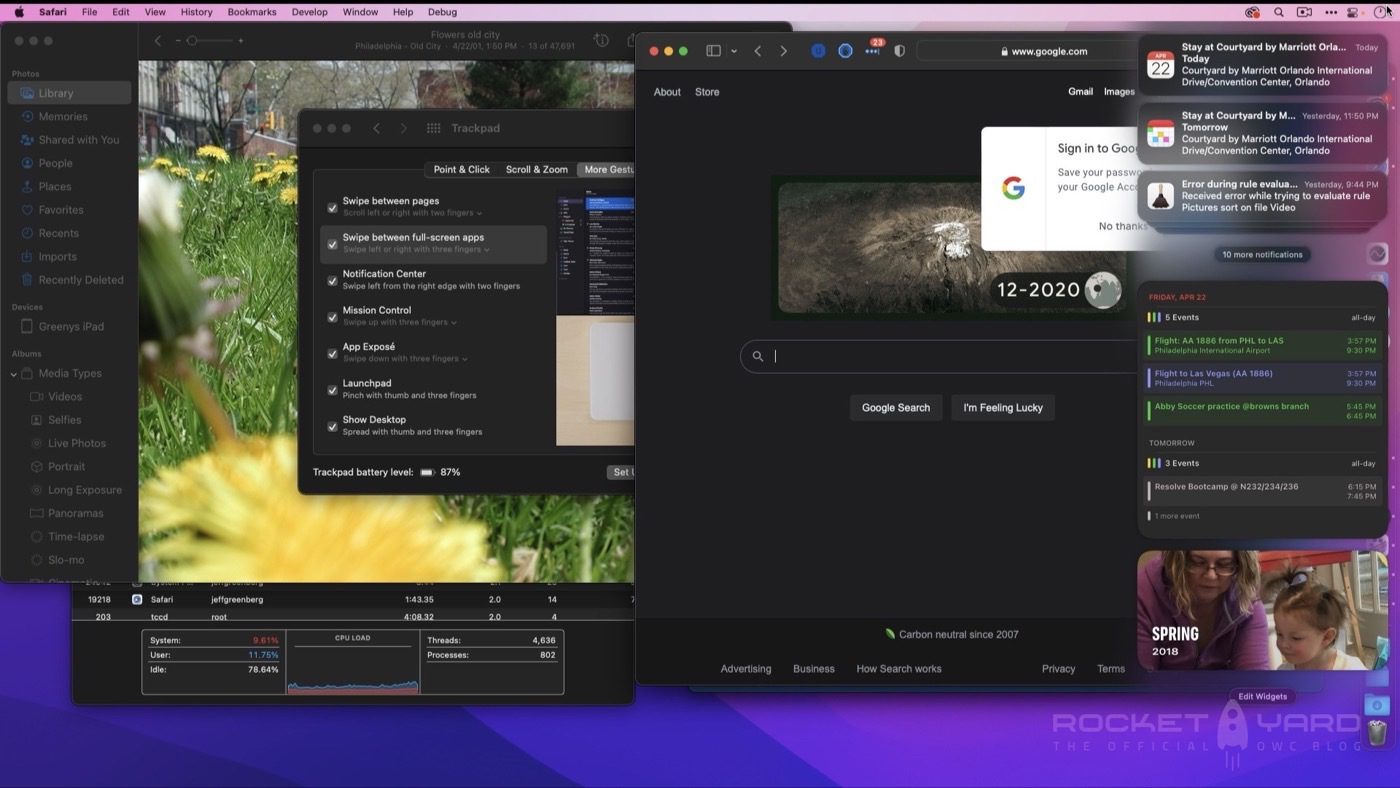The height and width of the screenshot is (788, 1400).
Task: Open Safari's sidebar toggle icon
Action: (x=713, y=51)
